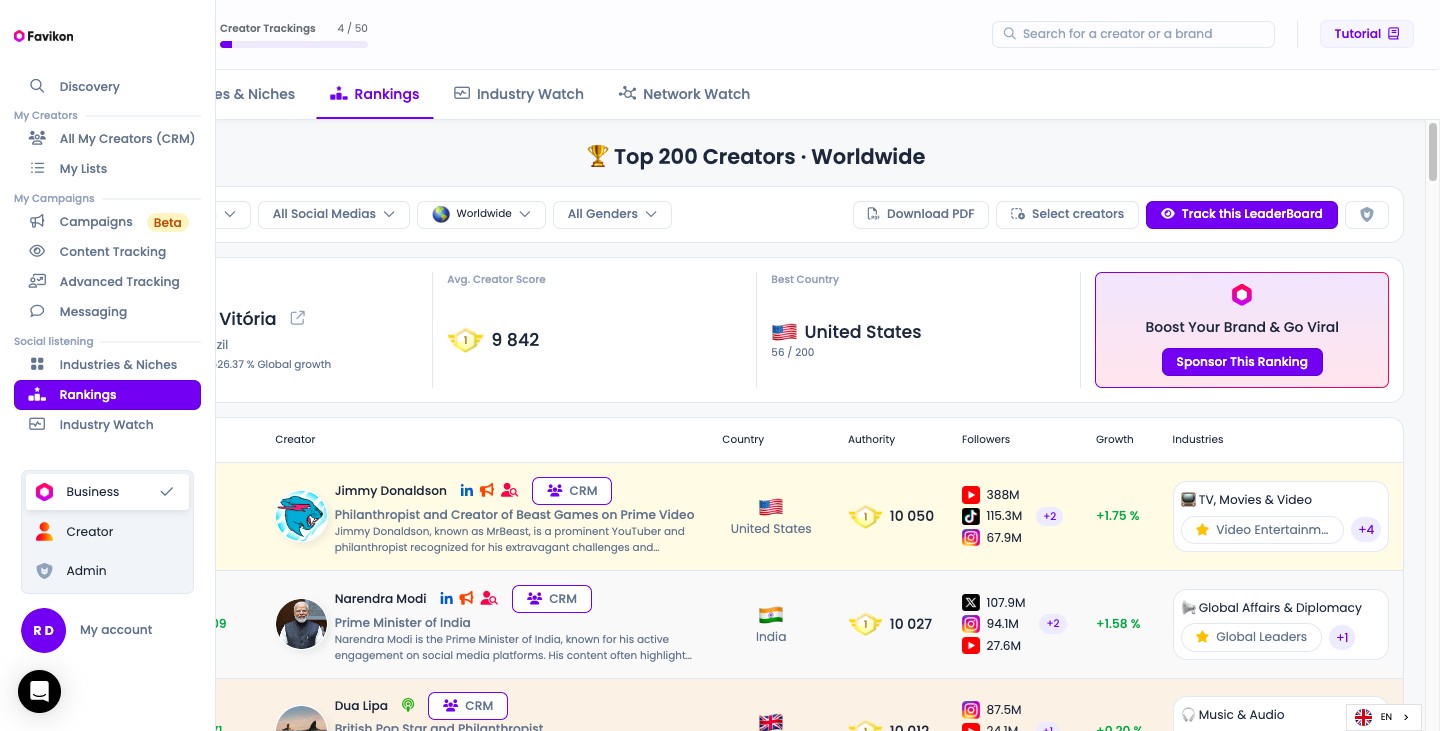1440x731 pixels.
Task: Click the podcast icon beside Dua Lipa
Action: [x=407, y=706]
